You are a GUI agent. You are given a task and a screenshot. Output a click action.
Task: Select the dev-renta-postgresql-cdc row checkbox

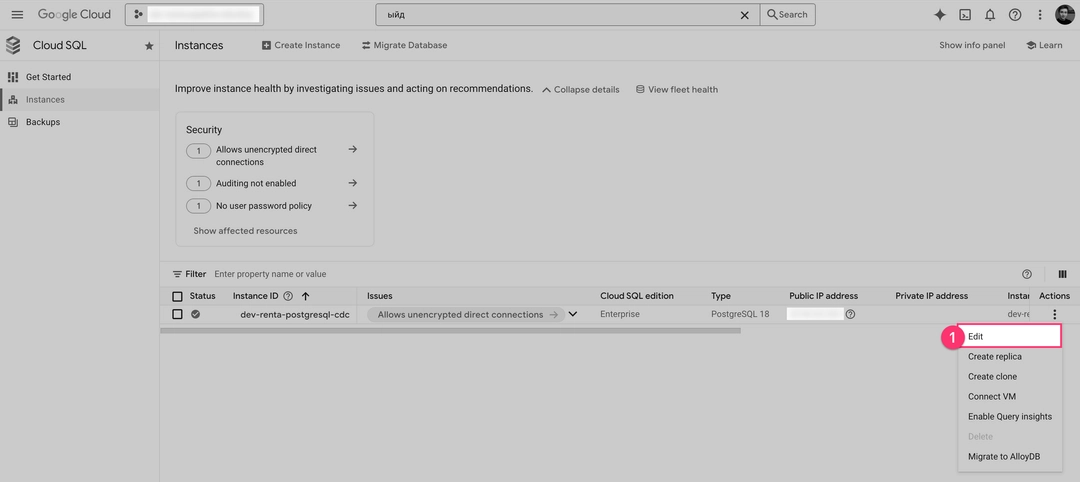point(177,314)
